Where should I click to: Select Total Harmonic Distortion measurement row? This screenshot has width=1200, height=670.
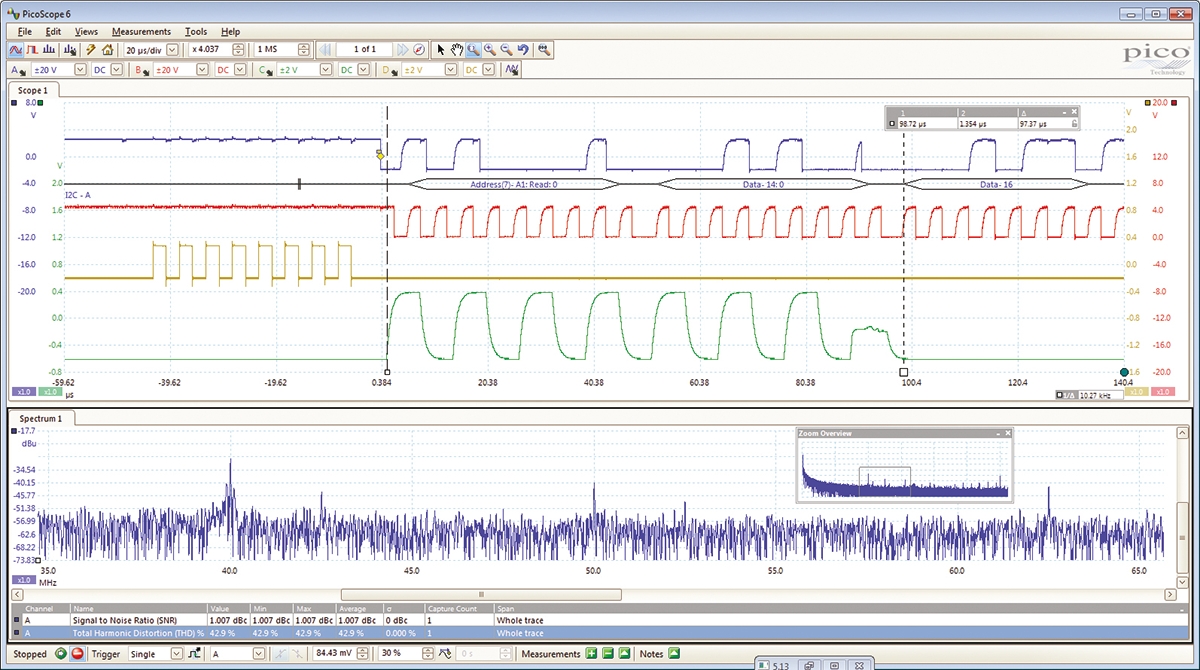[600, 633]
